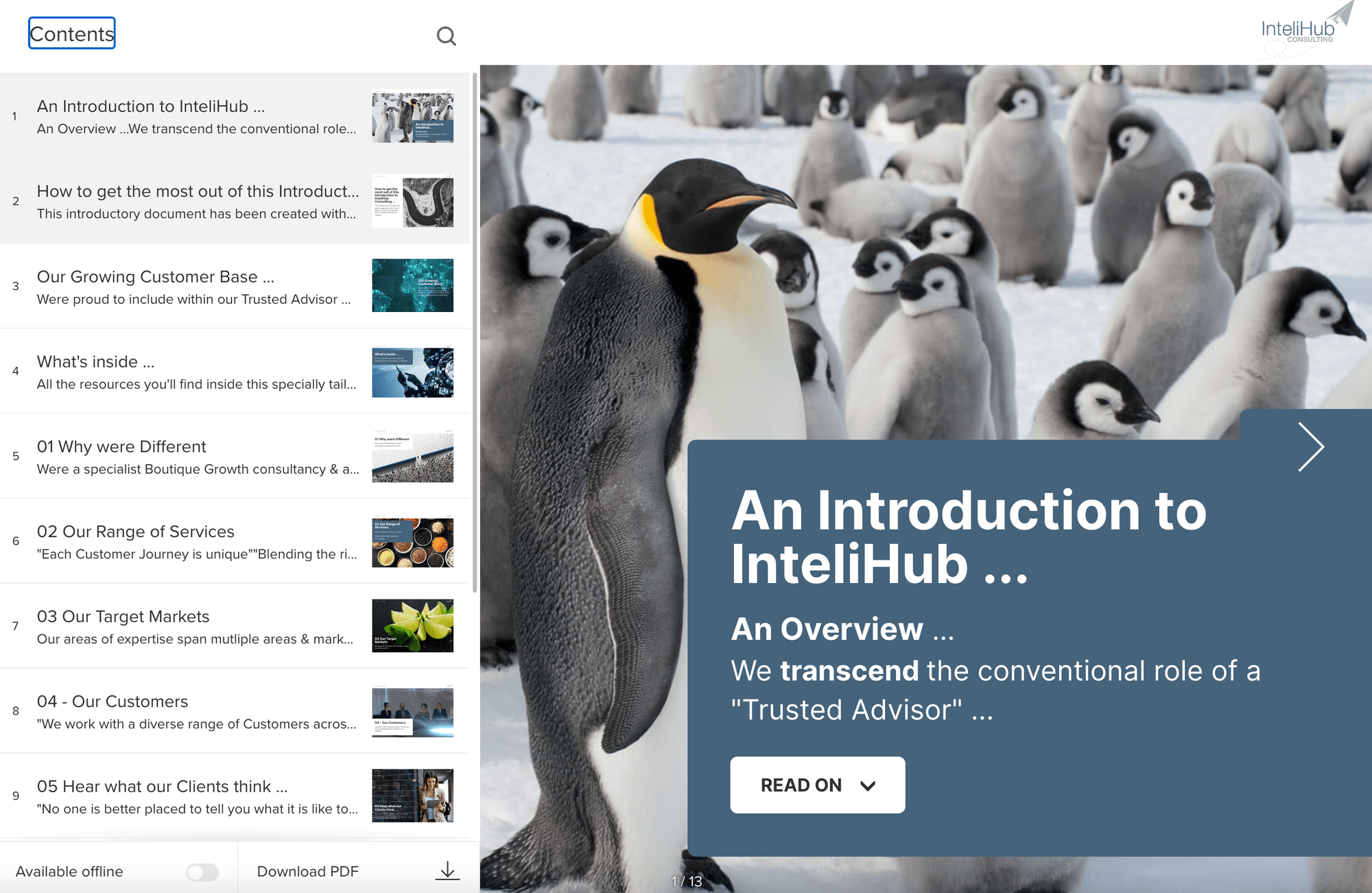This screenshot has height=893, width=1372.
Task: Click the teal world map thumbnail
Action: click(412, 285)
